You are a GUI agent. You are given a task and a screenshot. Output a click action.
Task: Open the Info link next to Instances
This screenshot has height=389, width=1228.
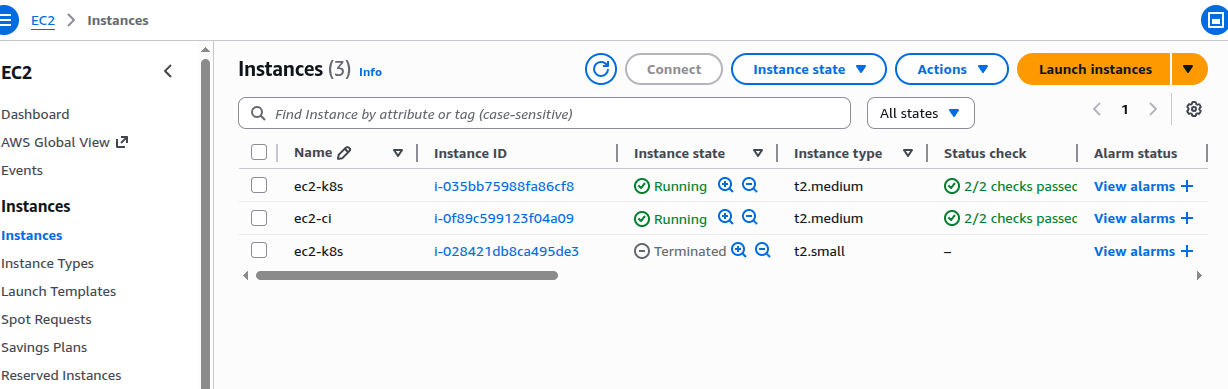coord(370,72)
